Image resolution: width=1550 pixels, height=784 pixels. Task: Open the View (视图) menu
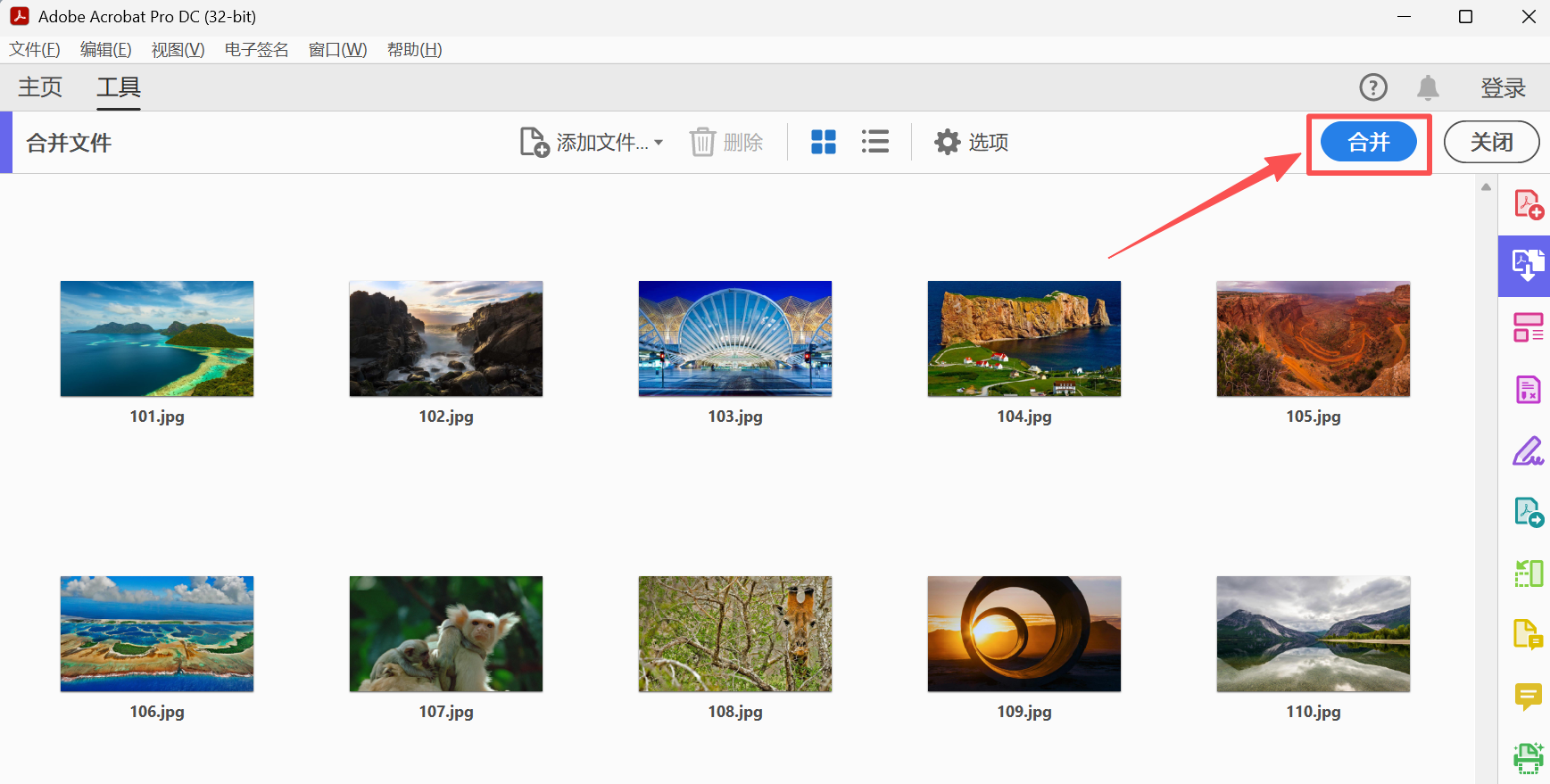(178, 50)
